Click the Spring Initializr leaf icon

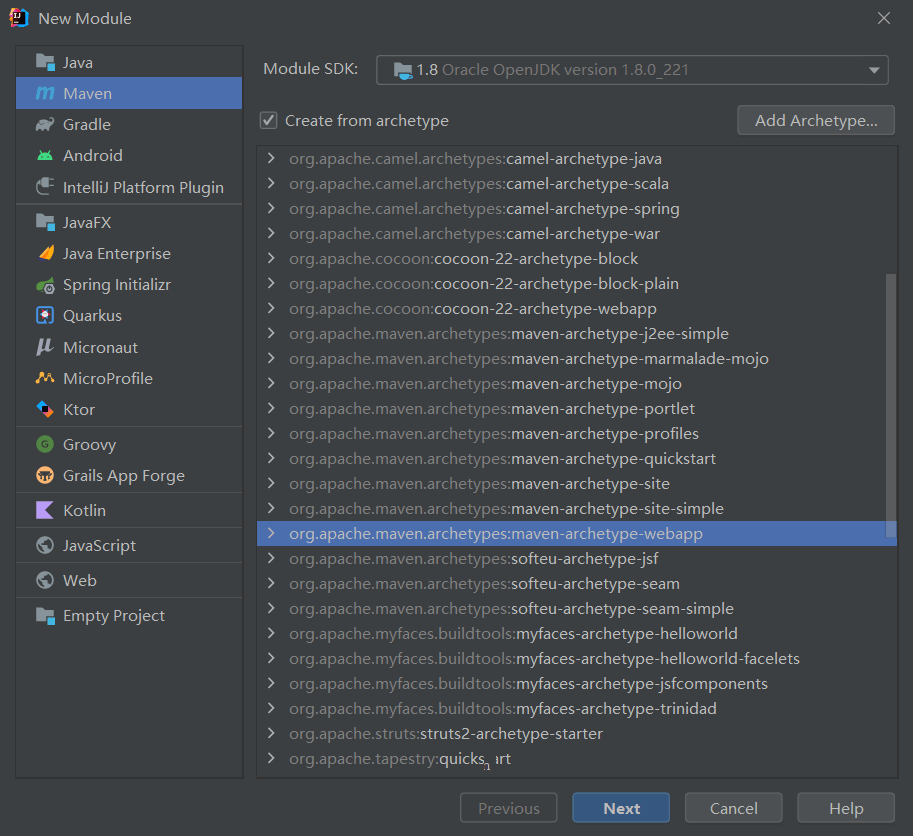(45, 285)
